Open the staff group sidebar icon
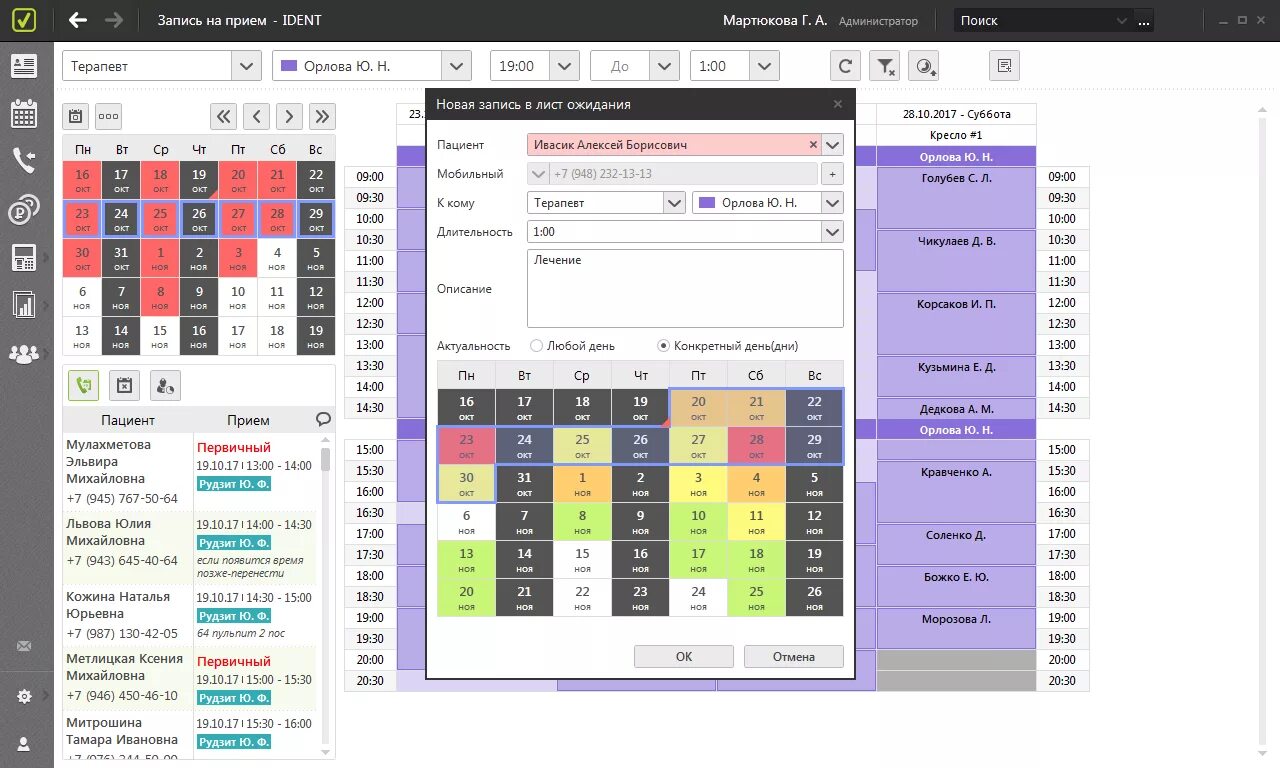The width and height of the screenshot is (1280, 768). [x=24, y=353]
